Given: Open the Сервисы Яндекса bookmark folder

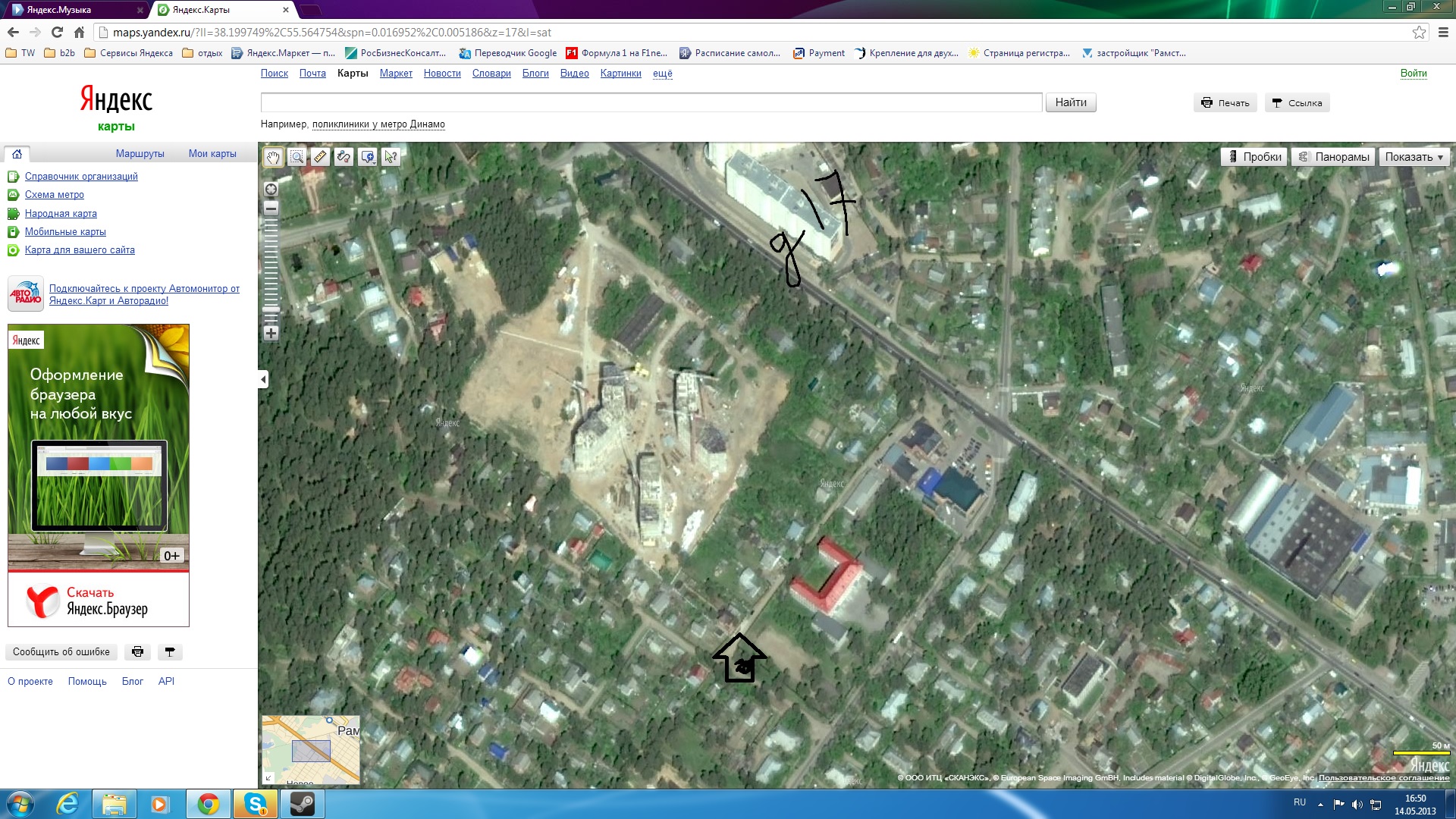Looking at the screenshot, I should click(x=128, y=53).
